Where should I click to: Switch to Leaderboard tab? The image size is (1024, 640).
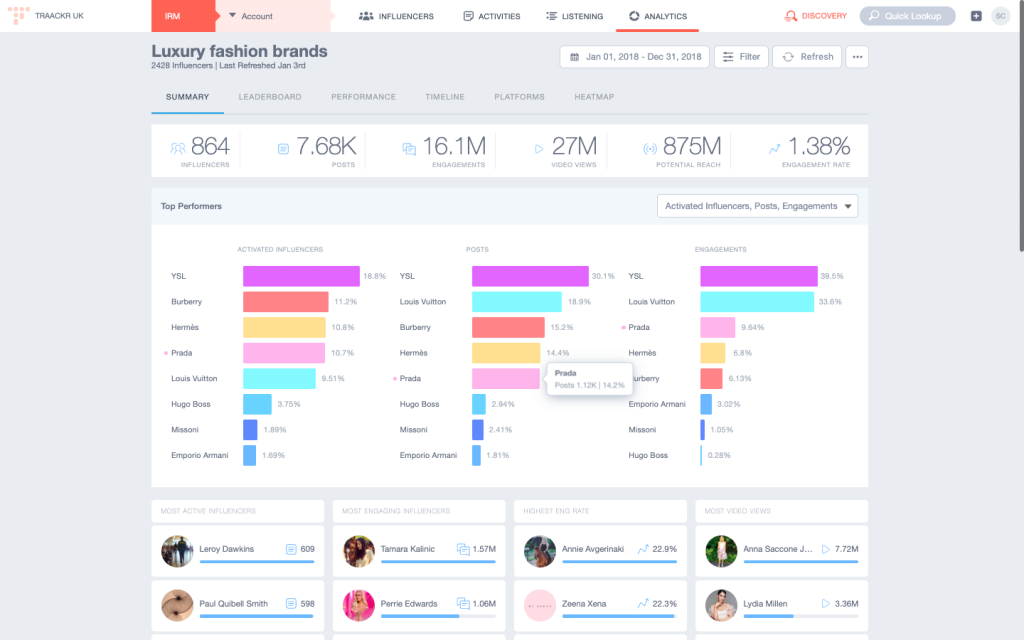(x=270, y=97)
